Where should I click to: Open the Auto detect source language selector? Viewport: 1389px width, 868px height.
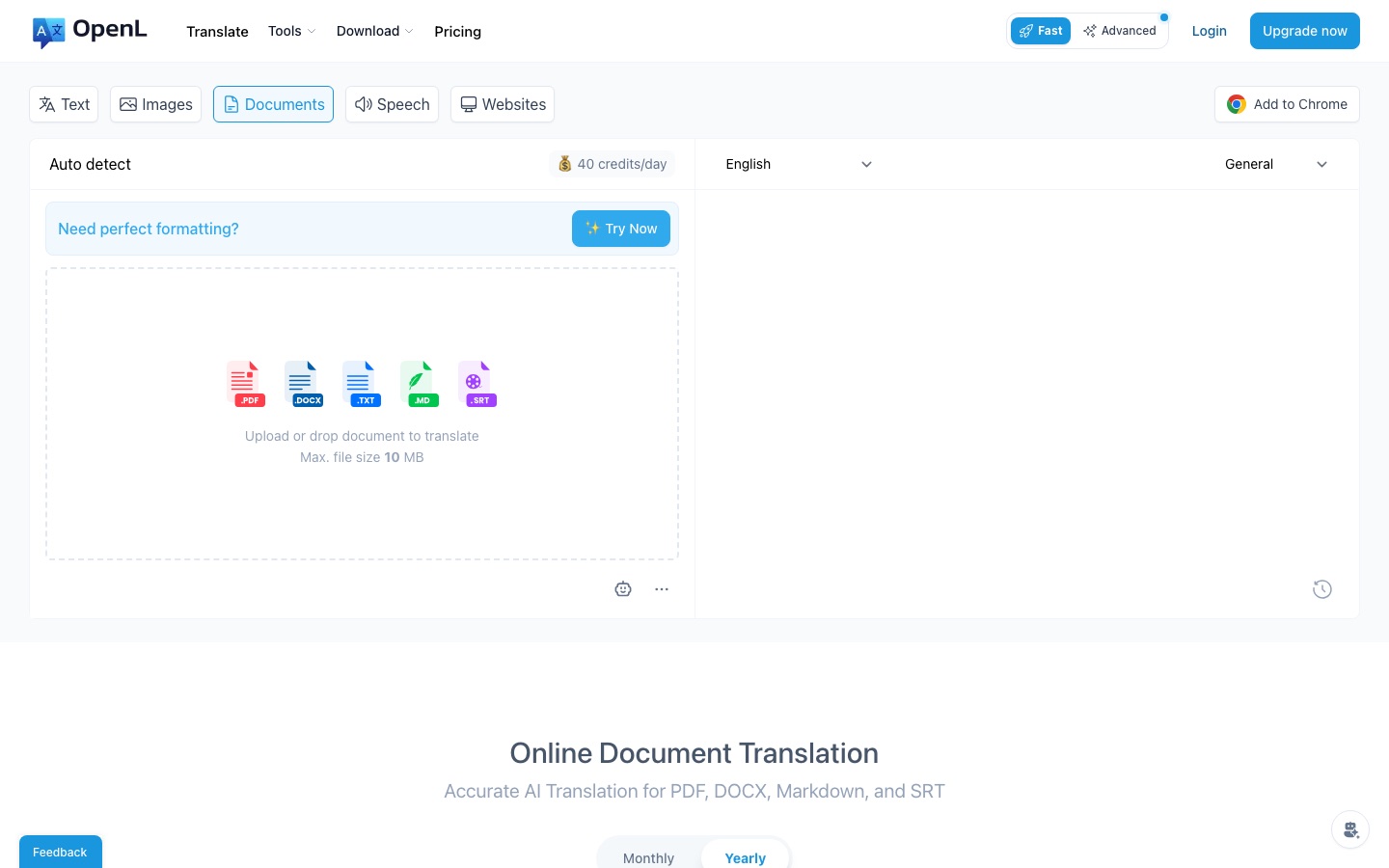(91, 164)
